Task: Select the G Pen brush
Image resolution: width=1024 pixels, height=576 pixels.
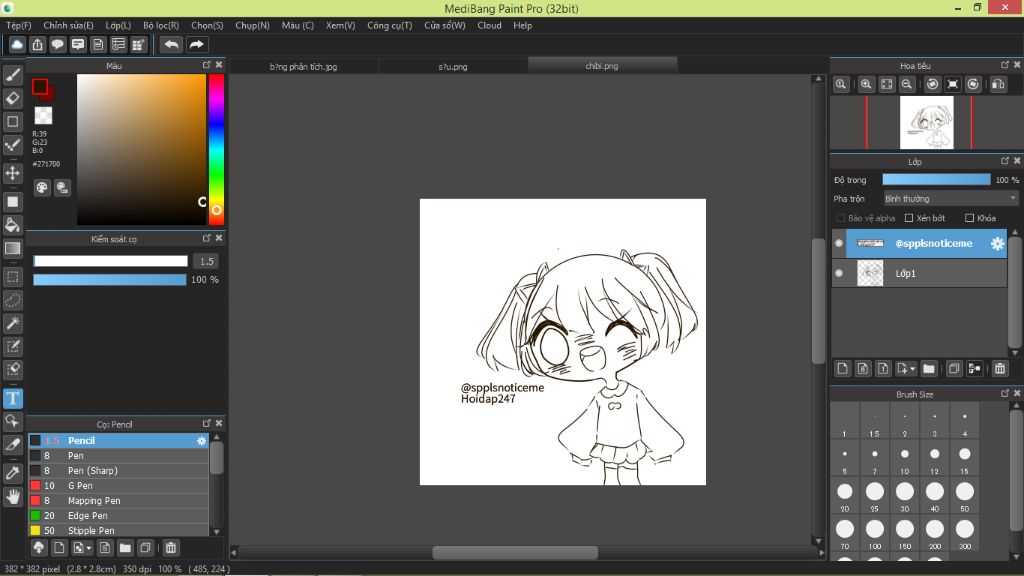Action: 118,486
